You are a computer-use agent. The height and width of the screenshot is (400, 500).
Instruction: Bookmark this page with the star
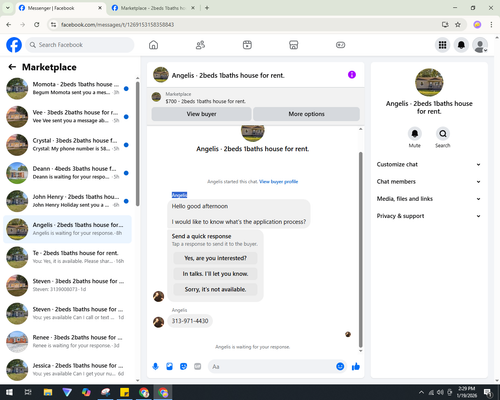point(458,25)
